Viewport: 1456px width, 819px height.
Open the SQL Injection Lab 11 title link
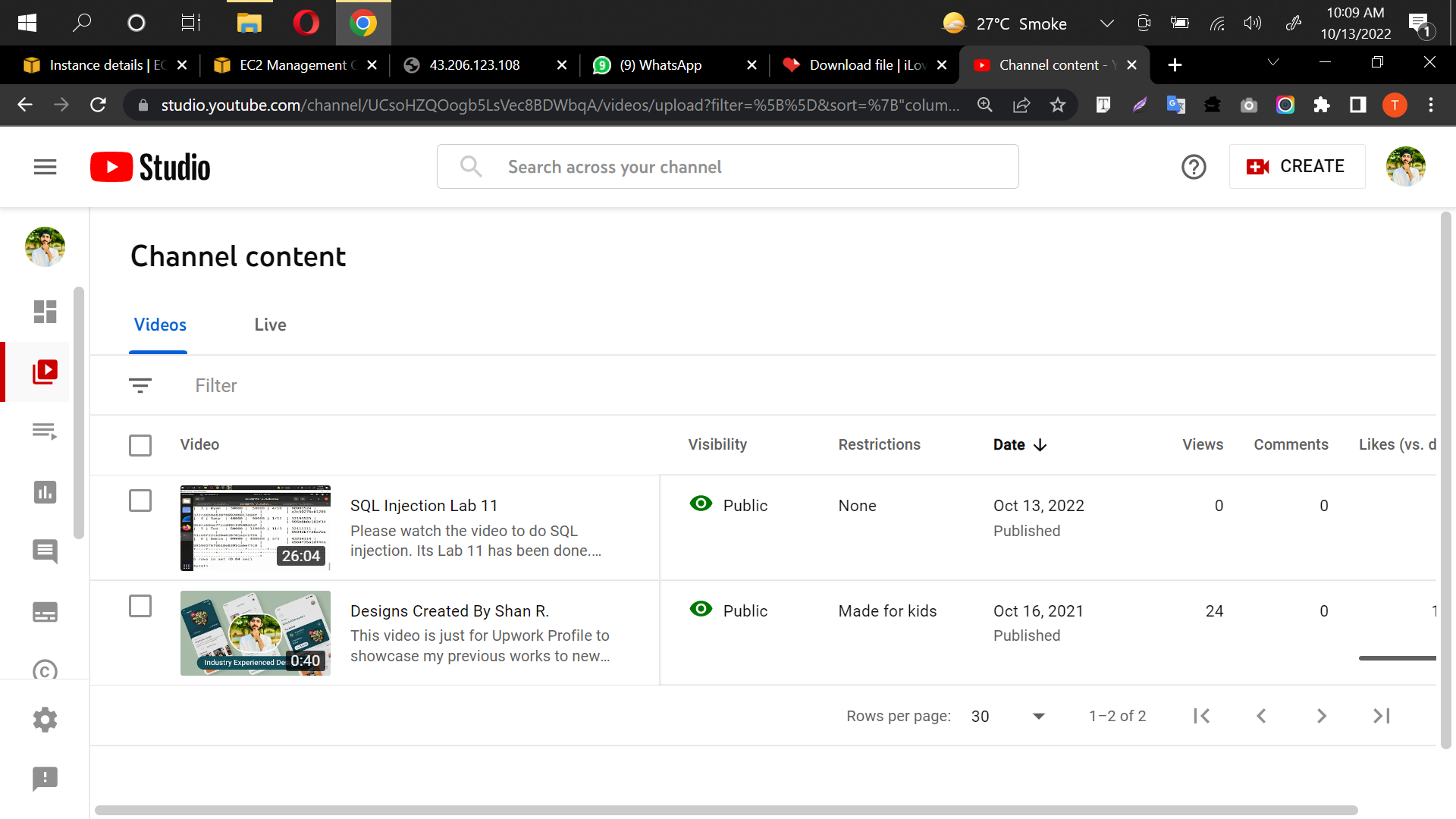[424, 506]
